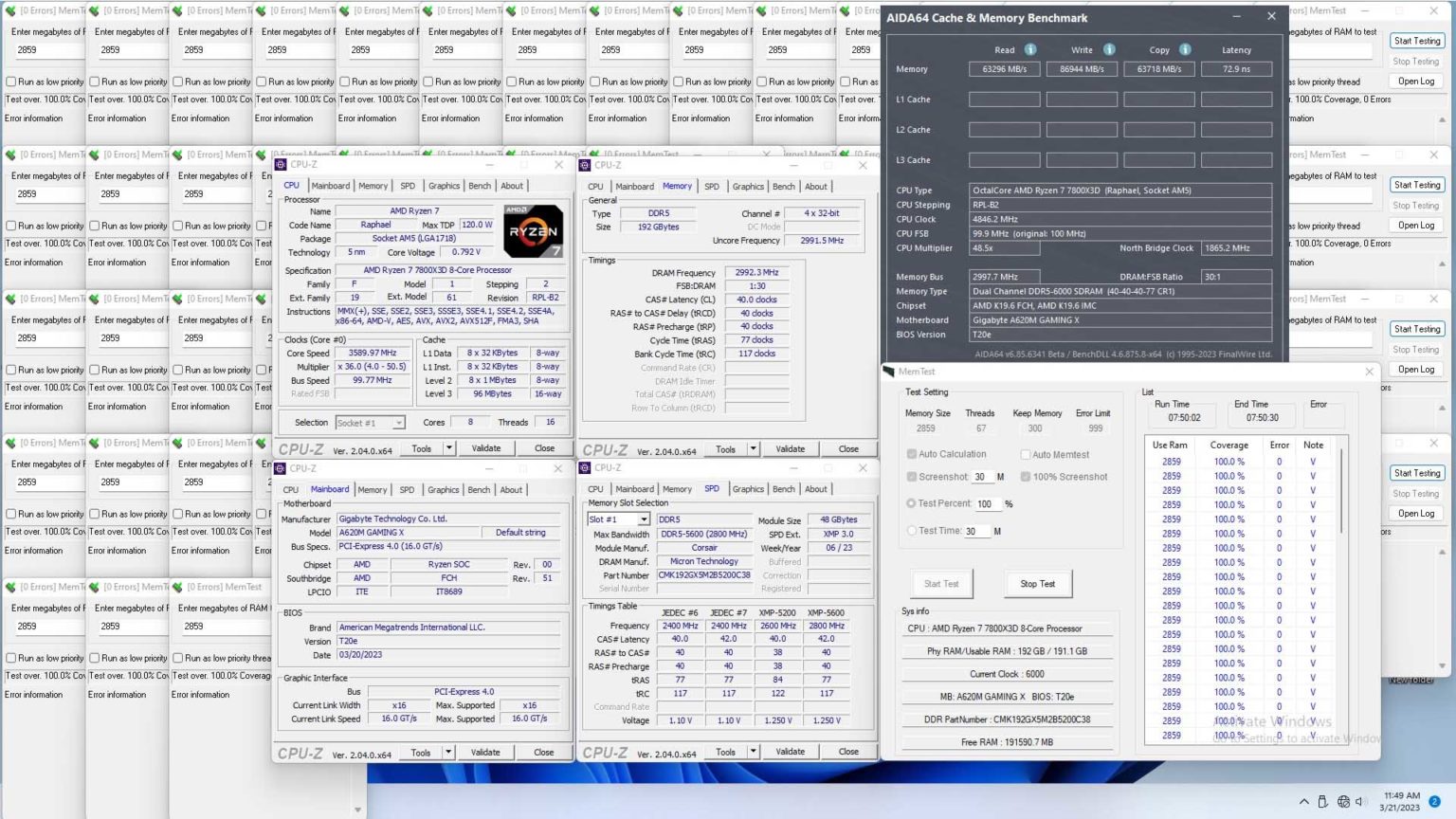The height and width of the screenshot is (819, 1456).
Task: Click a green MemTest clover icon on a title bar
Action: pos(9,10)
